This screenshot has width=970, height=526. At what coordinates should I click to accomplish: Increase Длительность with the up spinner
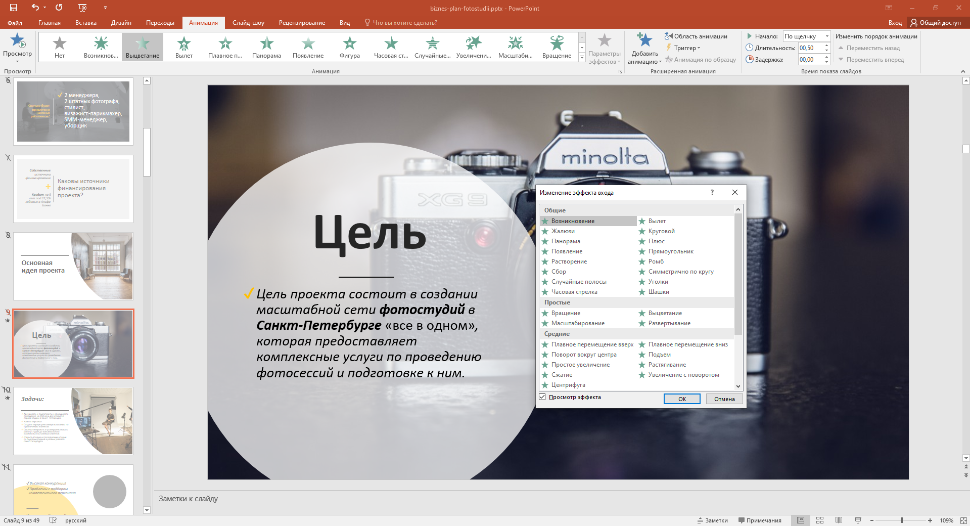pyautogui.click(x=826, y=45)
